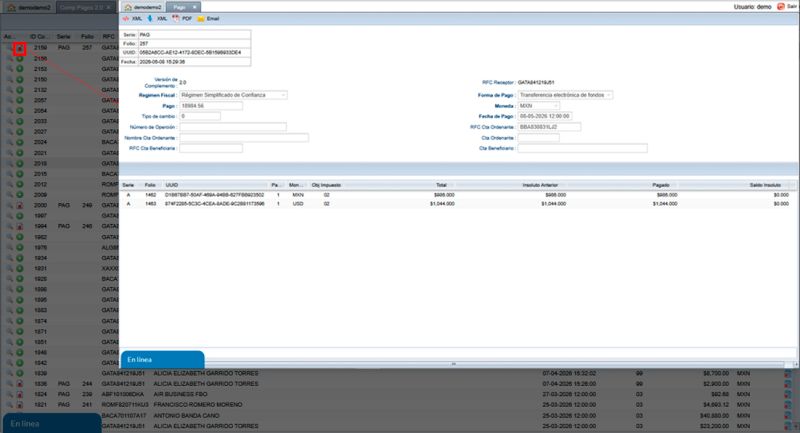This screenshot has height=433, width=800.
Task: Open the Forma de Pago dropdown
Action: (x=565, y=95)
